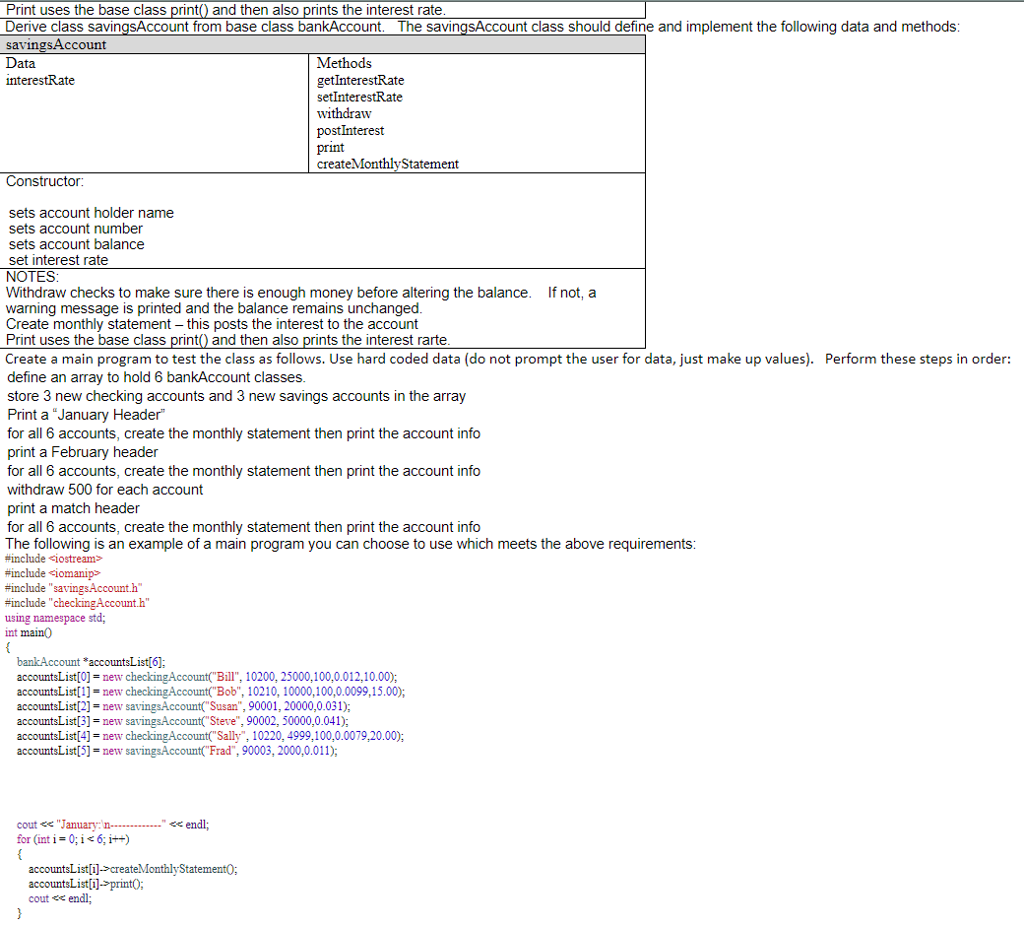Click the createMonthlyStatement method entry
The width and height of the screenshot is (1024, 926).
click(388, 164)
